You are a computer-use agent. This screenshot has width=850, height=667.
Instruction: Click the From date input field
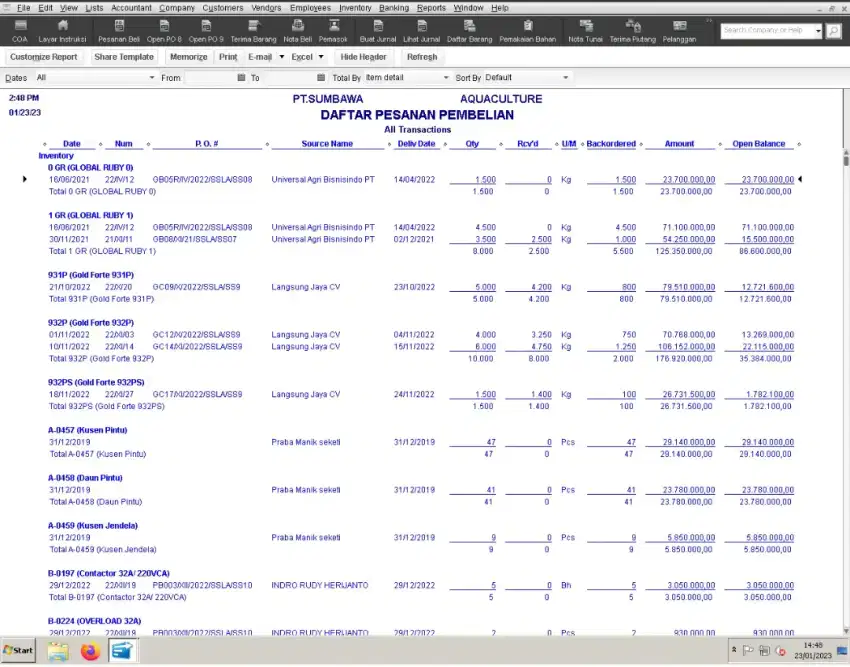pyautogui.click(x=211, y=78)
